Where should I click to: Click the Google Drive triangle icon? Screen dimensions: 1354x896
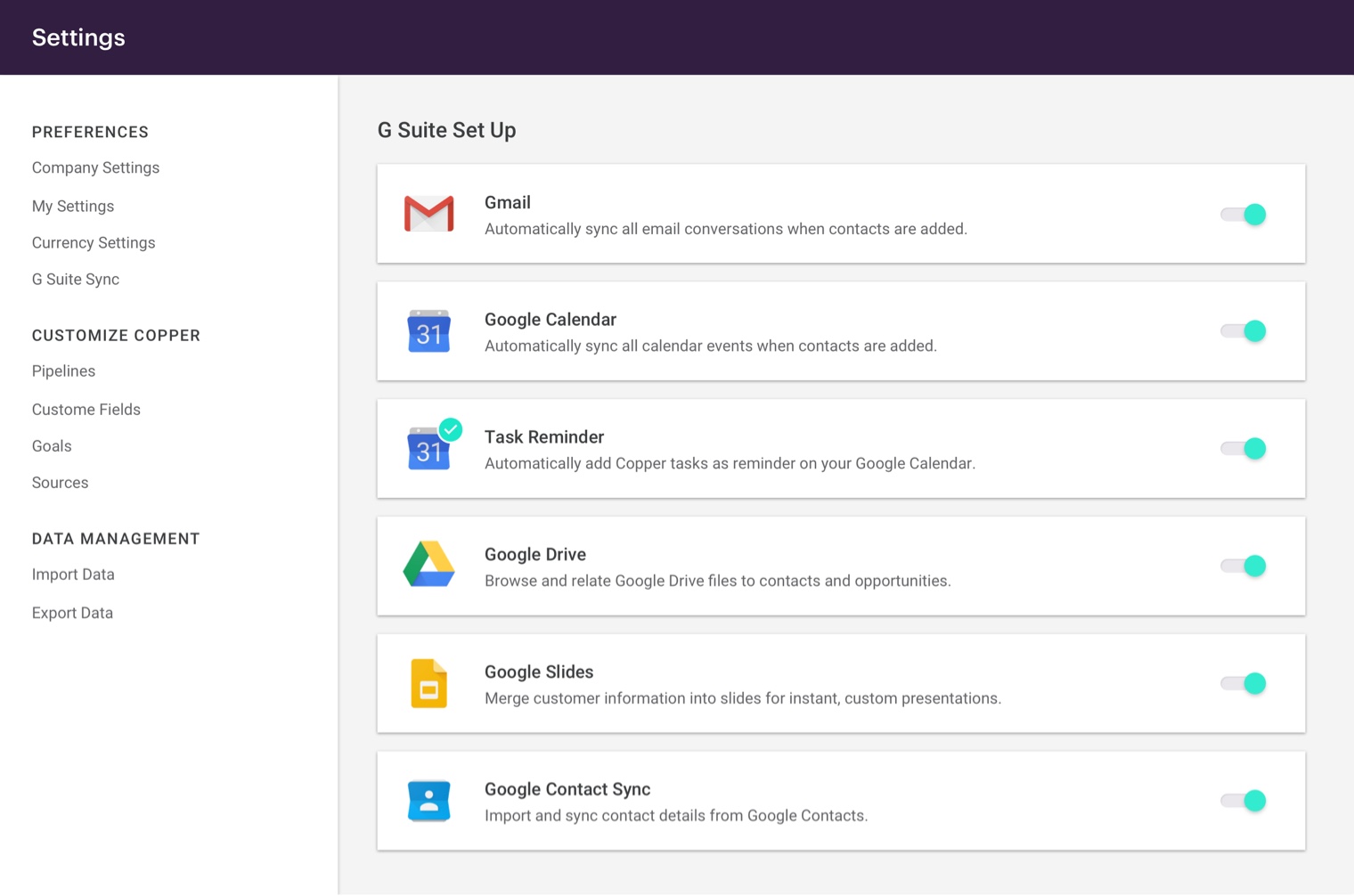(x=428, y=564)
